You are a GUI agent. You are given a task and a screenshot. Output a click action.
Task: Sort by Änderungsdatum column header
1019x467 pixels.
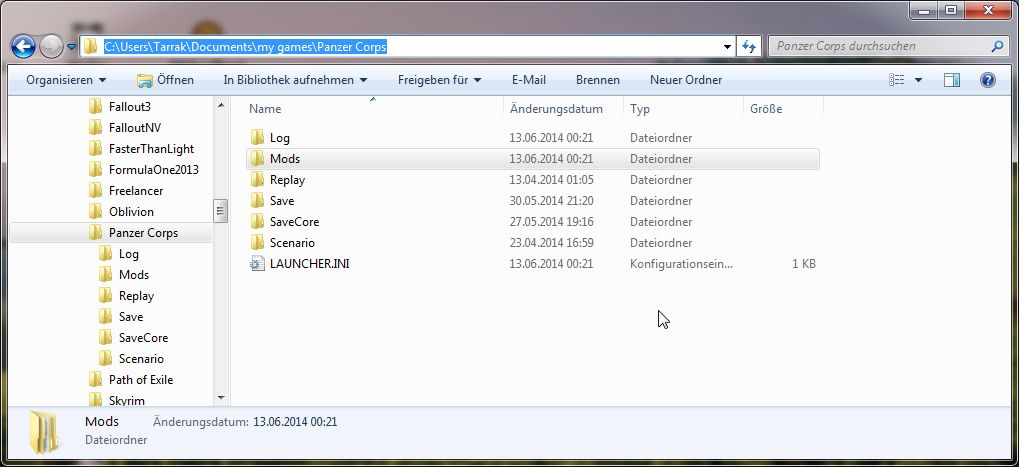pos(556,108)
